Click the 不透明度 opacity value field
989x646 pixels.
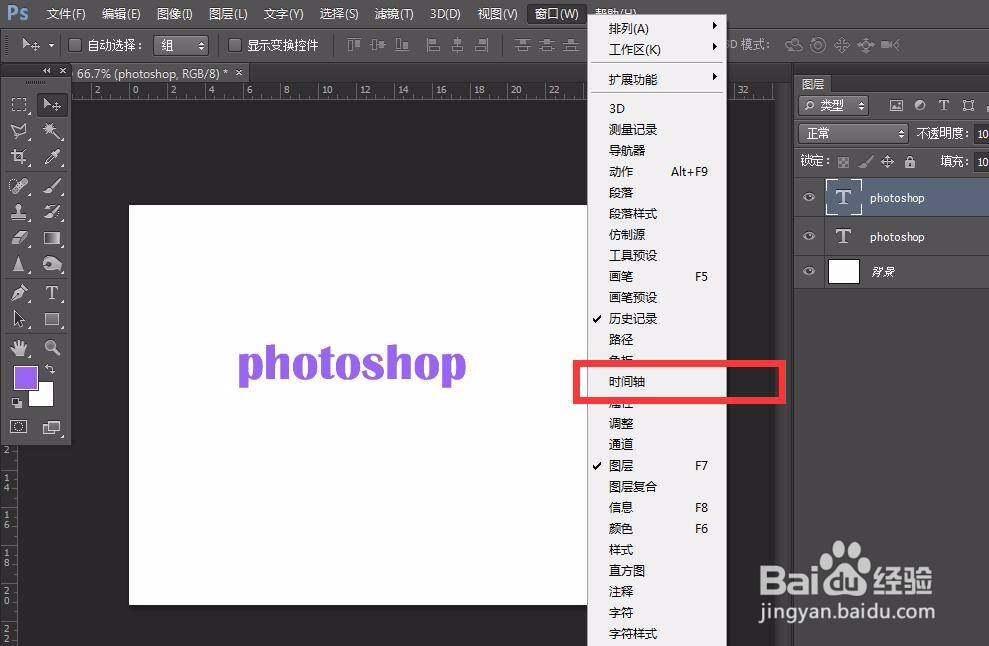click(x=981, y=134)
